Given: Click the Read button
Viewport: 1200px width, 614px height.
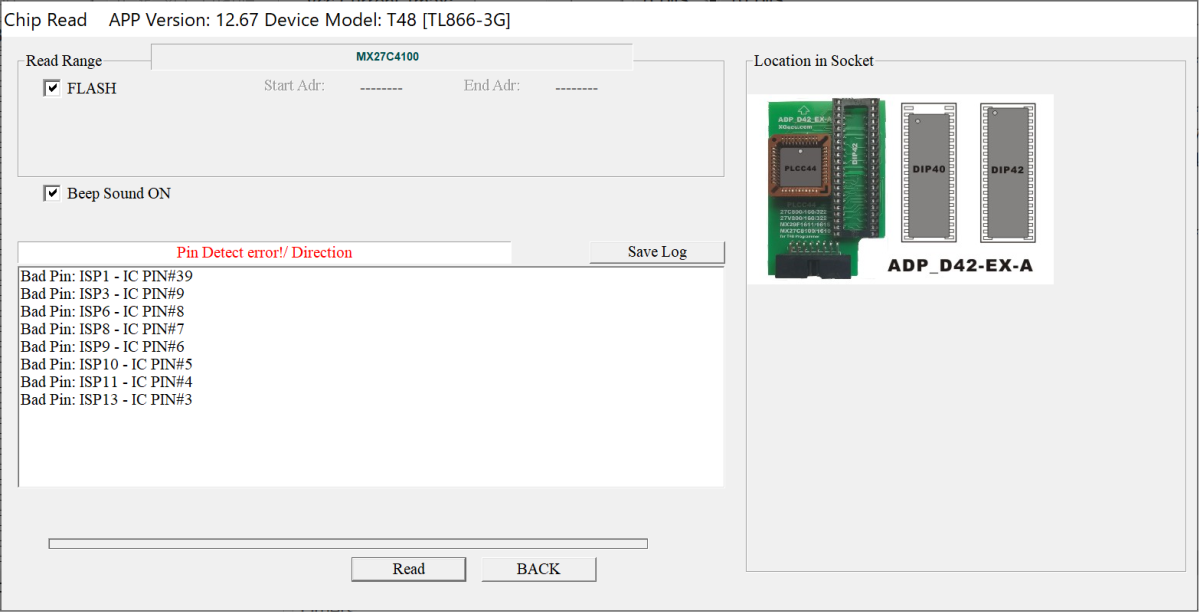Looking at the screenshot, I should tap(408, 569).
